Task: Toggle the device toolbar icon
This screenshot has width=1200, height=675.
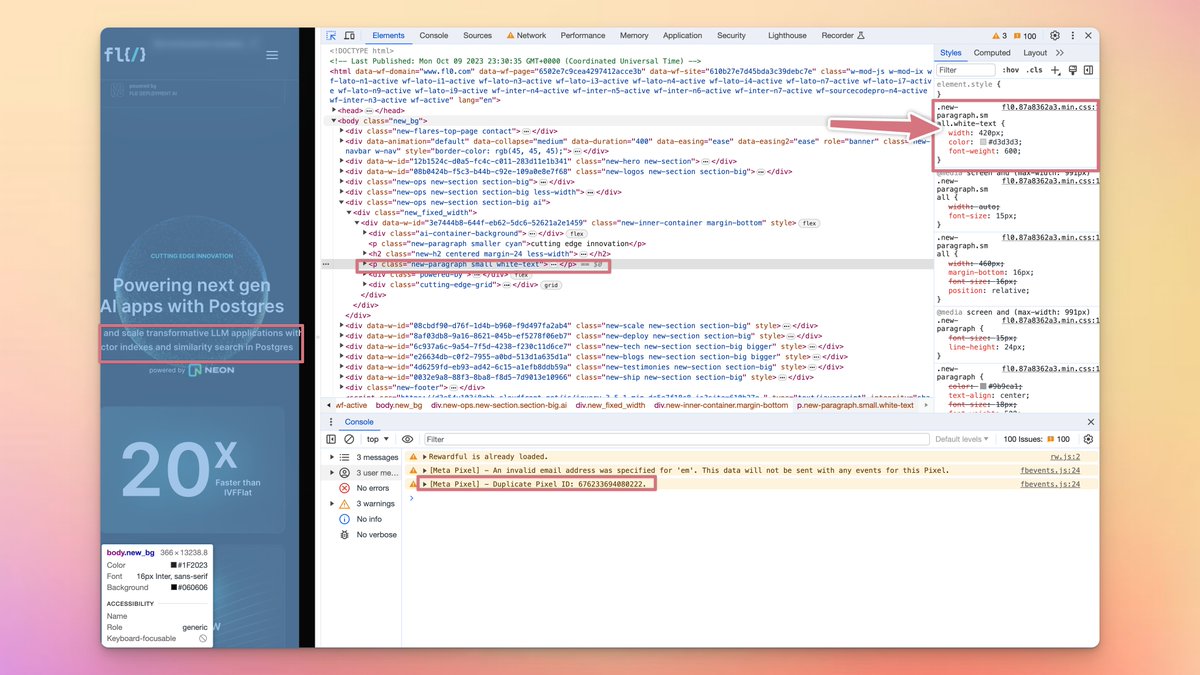Action: click(x=349, y=35)
